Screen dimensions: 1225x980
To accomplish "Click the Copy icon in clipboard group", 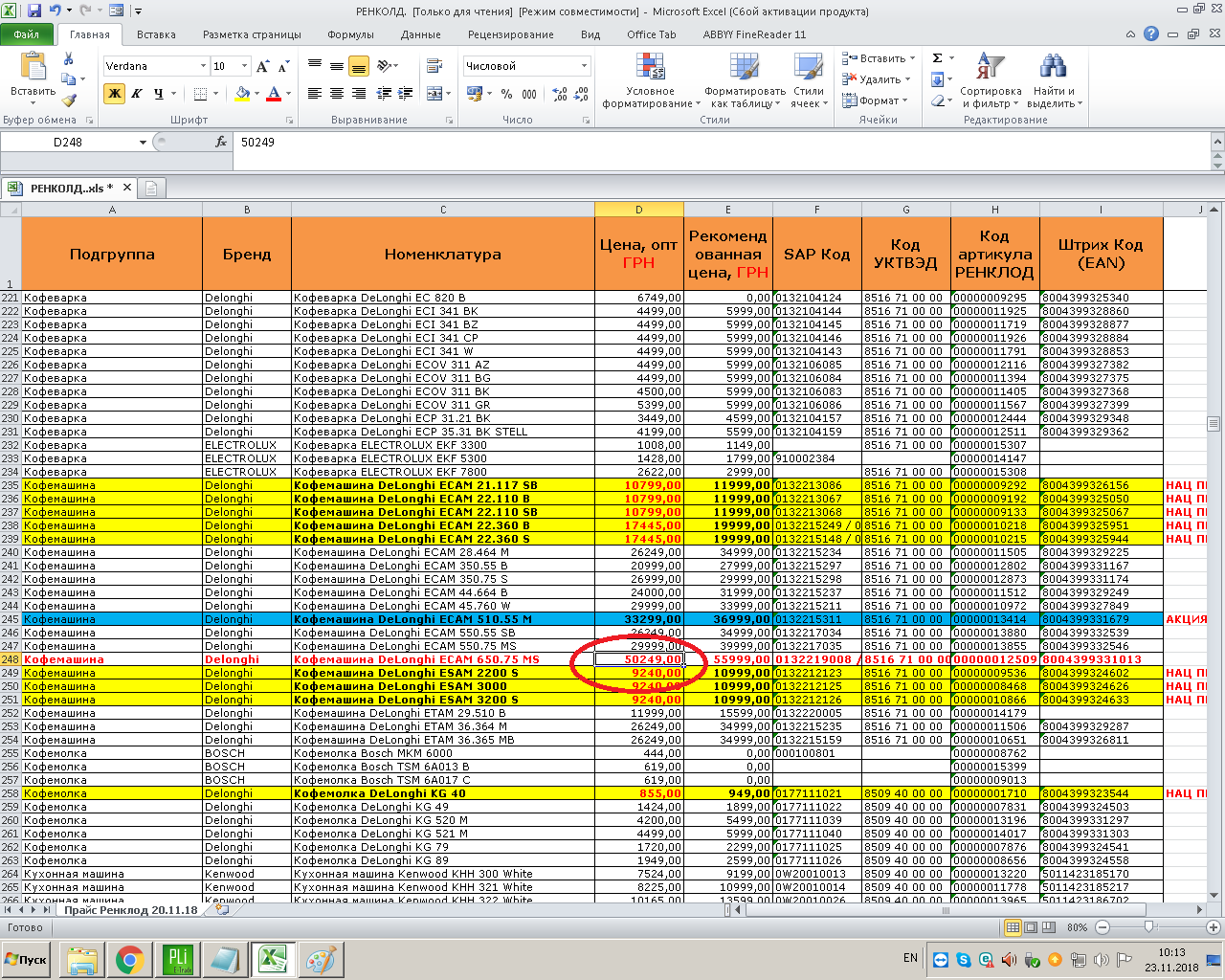I will [69, 79].
